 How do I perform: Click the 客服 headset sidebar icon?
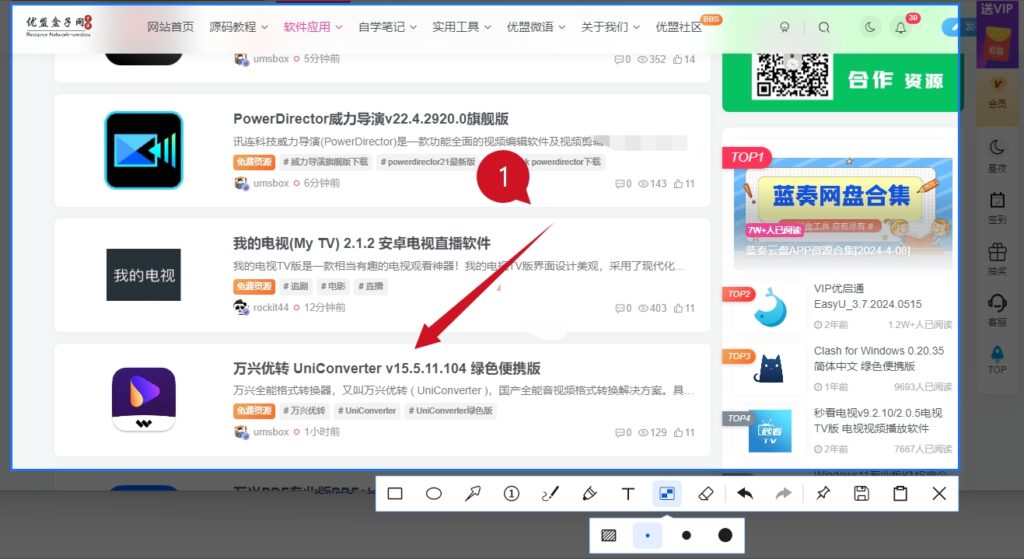pyautogui.click(x=997, y=310)
